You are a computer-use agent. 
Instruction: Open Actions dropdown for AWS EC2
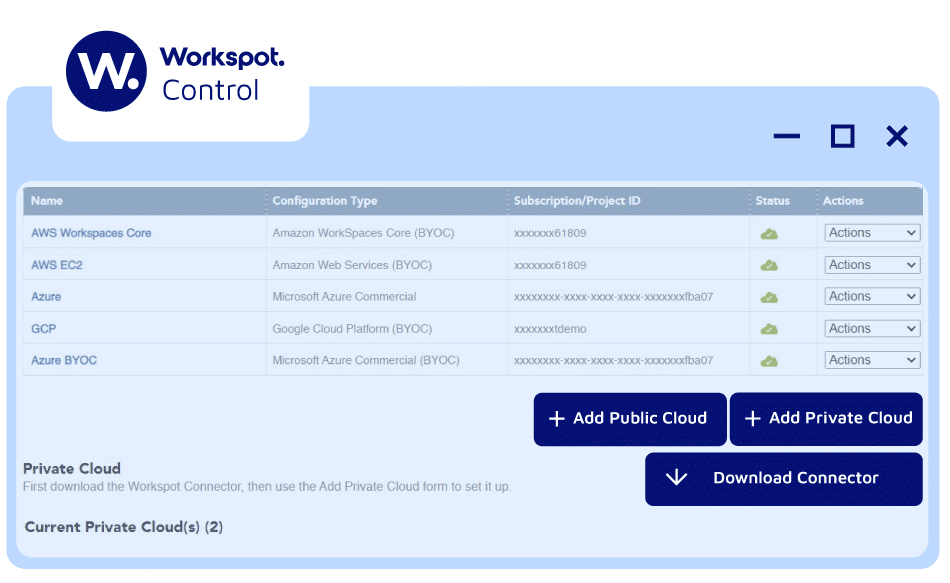point(872,265)
